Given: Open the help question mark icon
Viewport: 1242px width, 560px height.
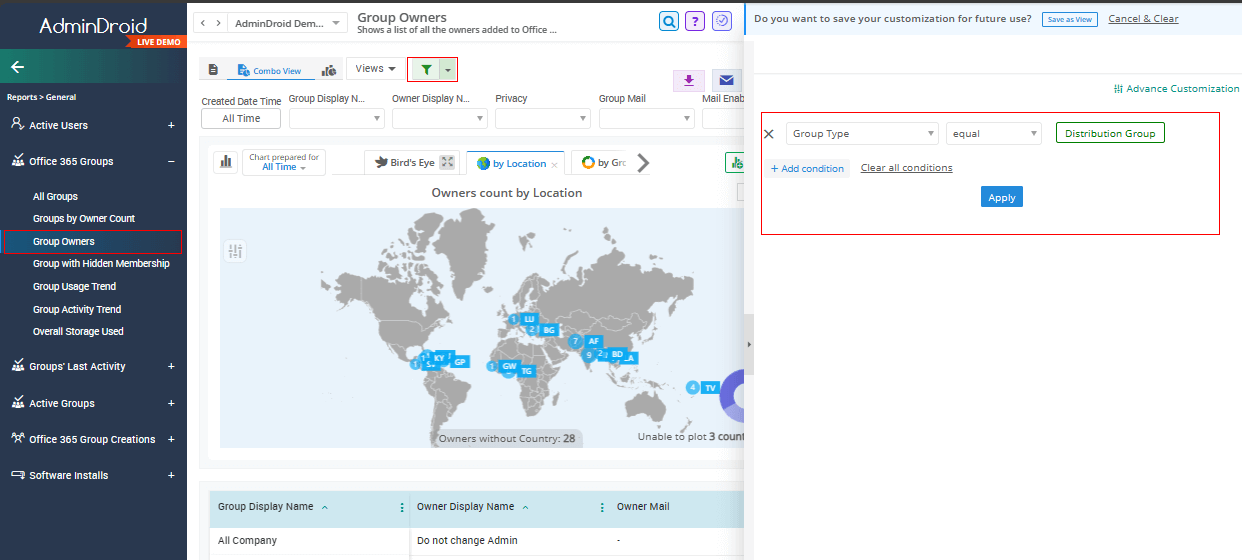Looking at the screenshot, I should click(x=695, y=21).
